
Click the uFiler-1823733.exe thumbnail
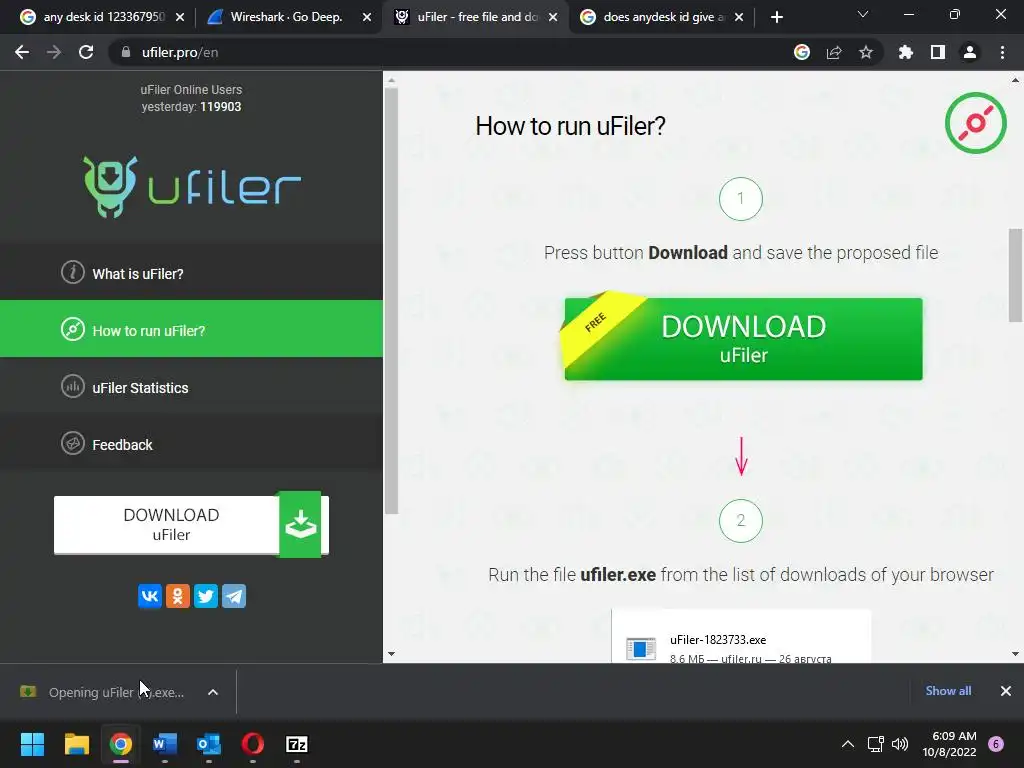pyautogui.click(x=641, y=648)
